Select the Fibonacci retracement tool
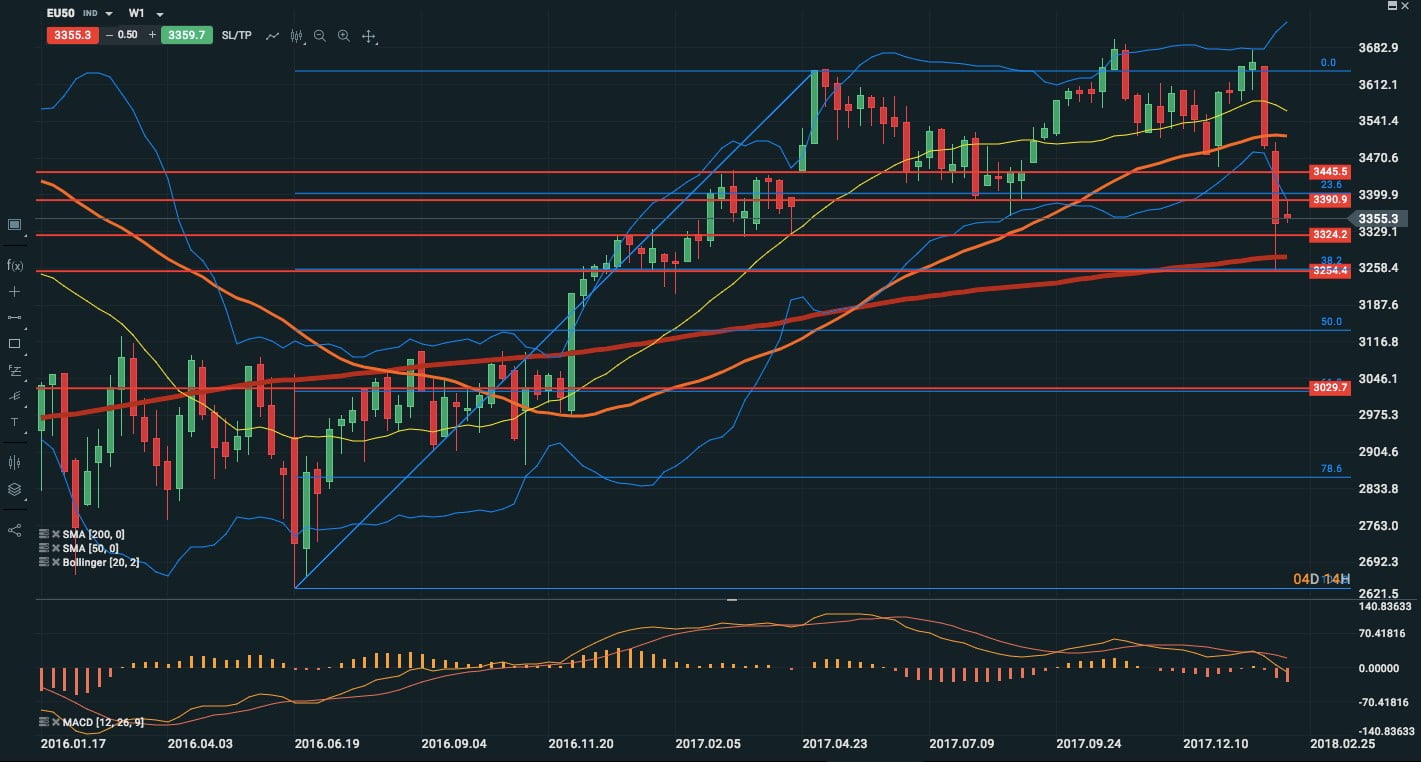This screenshot has height=762, width=1421. pyautogui.click(x=14, y=370)
